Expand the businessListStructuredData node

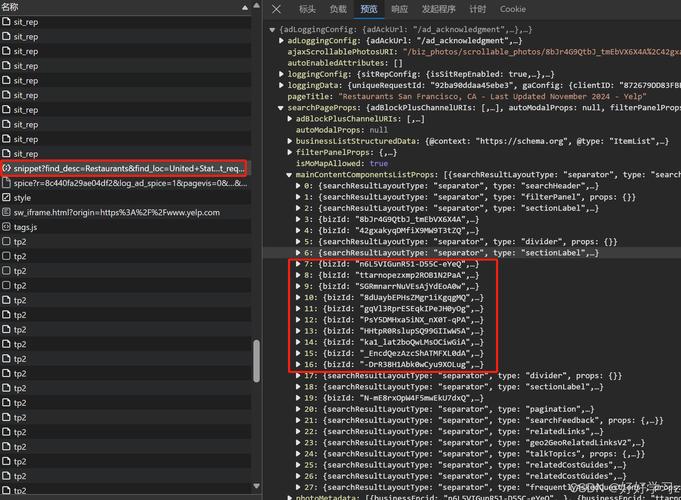point(290,141)
